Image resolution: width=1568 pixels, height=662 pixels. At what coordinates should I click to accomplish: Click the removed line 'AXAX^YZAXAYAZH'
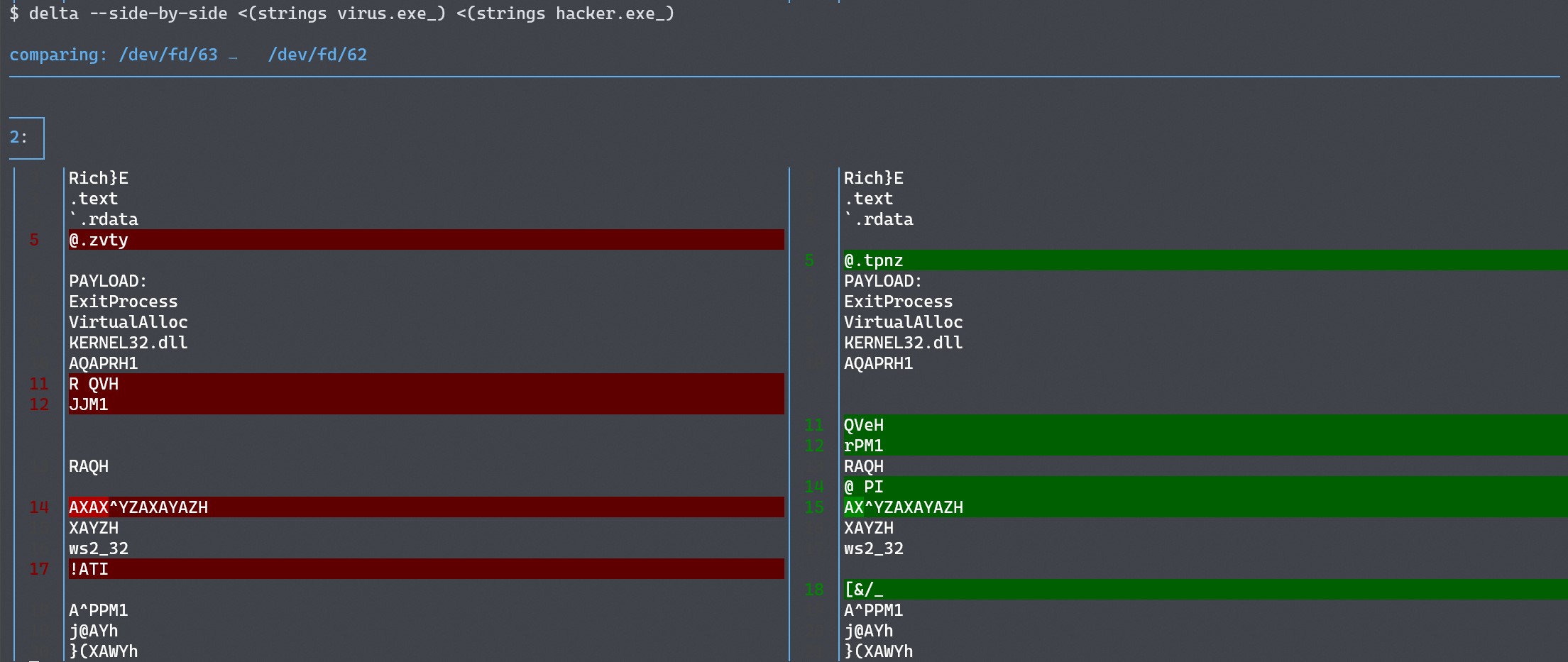click(426, 507)
